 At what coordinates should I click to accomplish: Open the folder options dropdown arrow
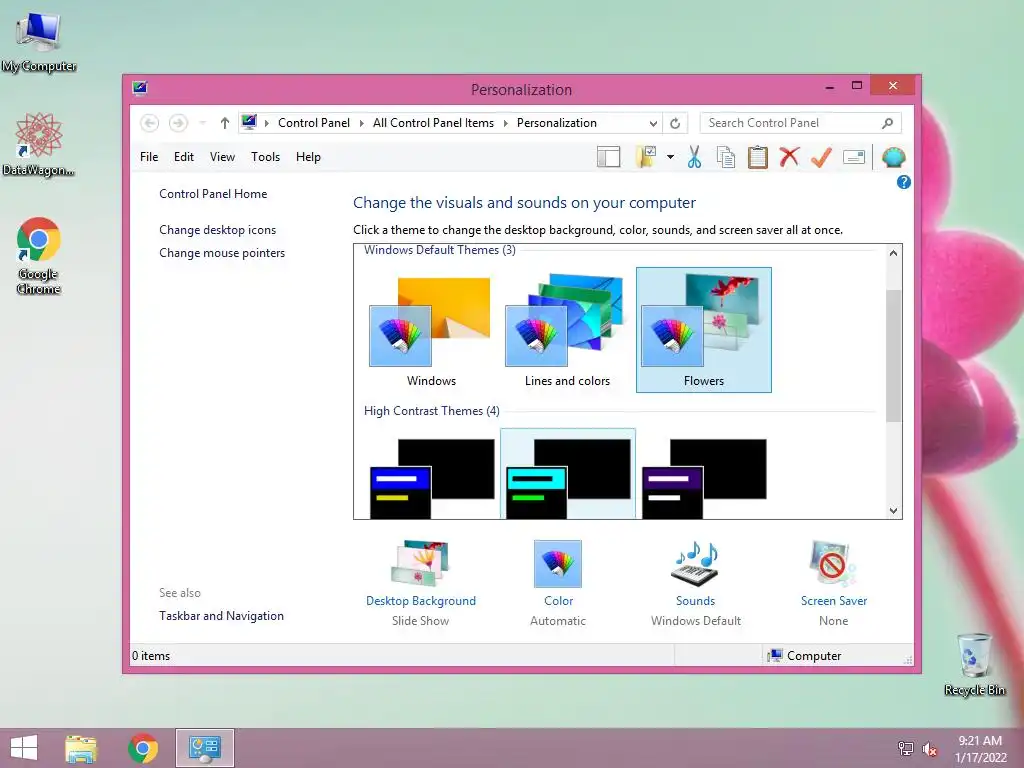[670, 157]
